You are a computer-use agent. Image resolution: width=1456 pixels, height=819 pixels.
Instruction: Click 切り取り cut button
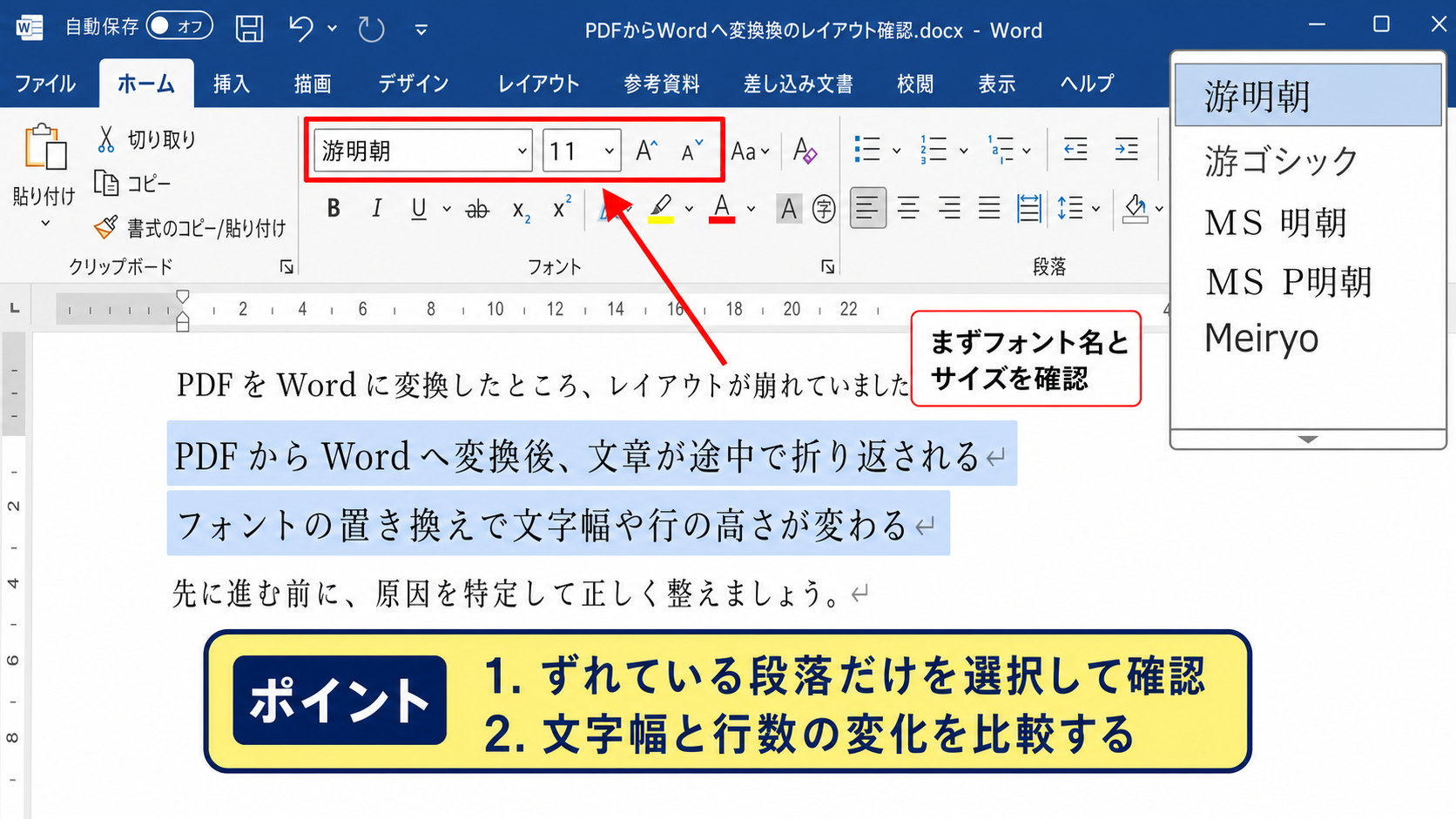pyautogui.click(x=146, y=139)
